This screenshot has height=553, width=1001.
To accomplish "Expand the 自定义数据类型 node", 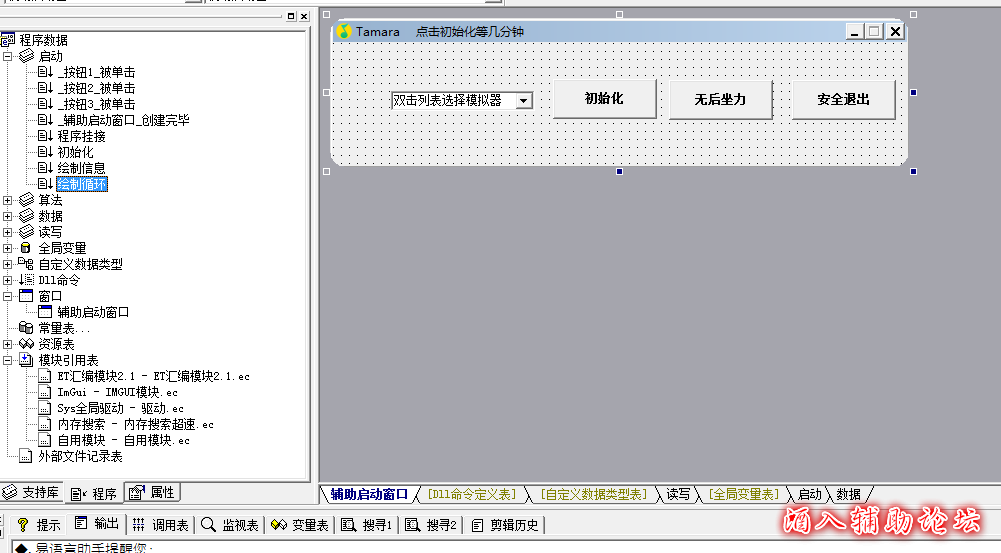I will 8,264.
